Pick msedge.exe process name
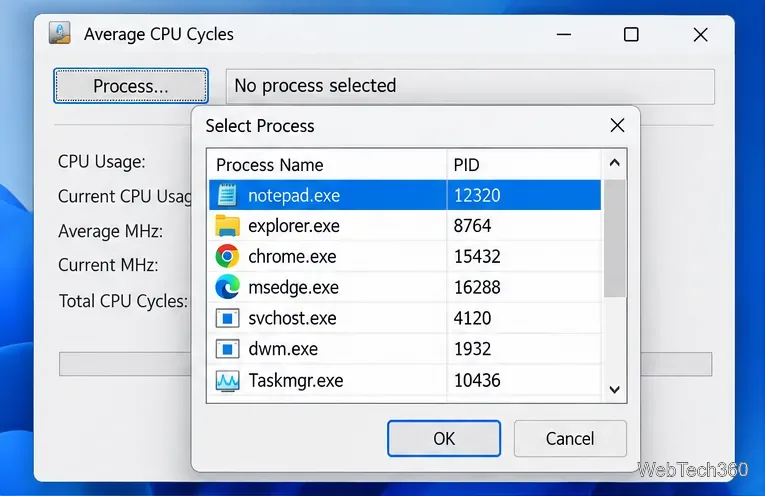This screenshot has width=765, height=496. pos(293,287)
